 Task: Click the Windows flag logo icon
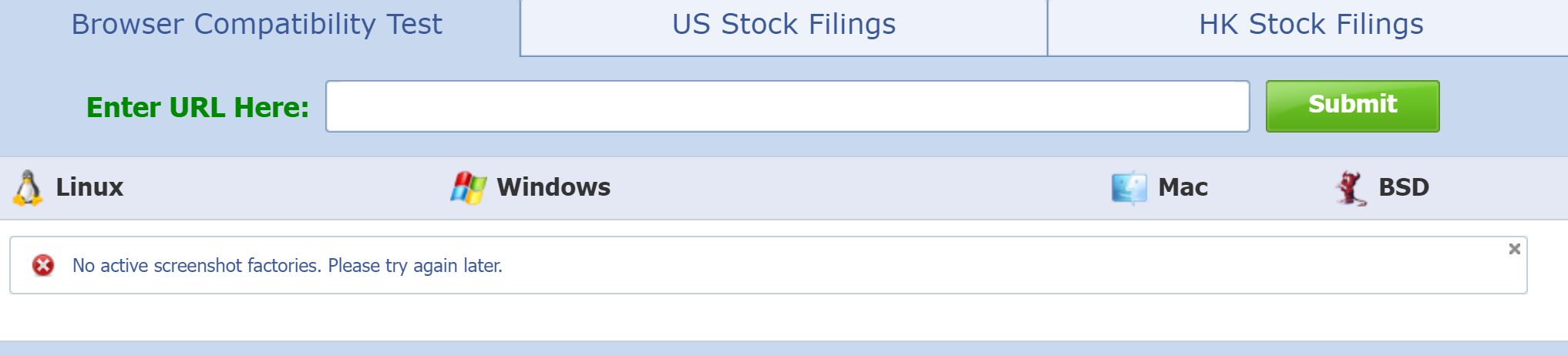pyautogui.click(x=468, y=188)
